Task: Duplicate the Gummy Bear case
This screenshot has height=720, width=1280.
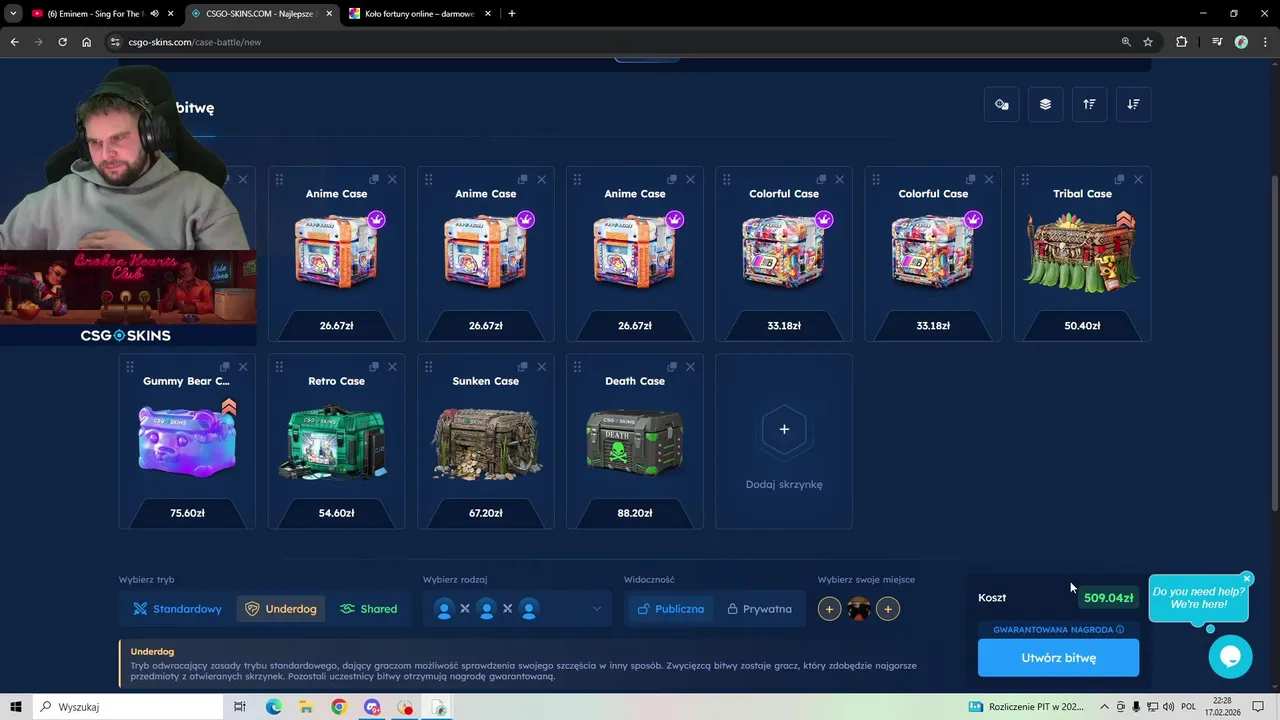Action: (224, 367)
